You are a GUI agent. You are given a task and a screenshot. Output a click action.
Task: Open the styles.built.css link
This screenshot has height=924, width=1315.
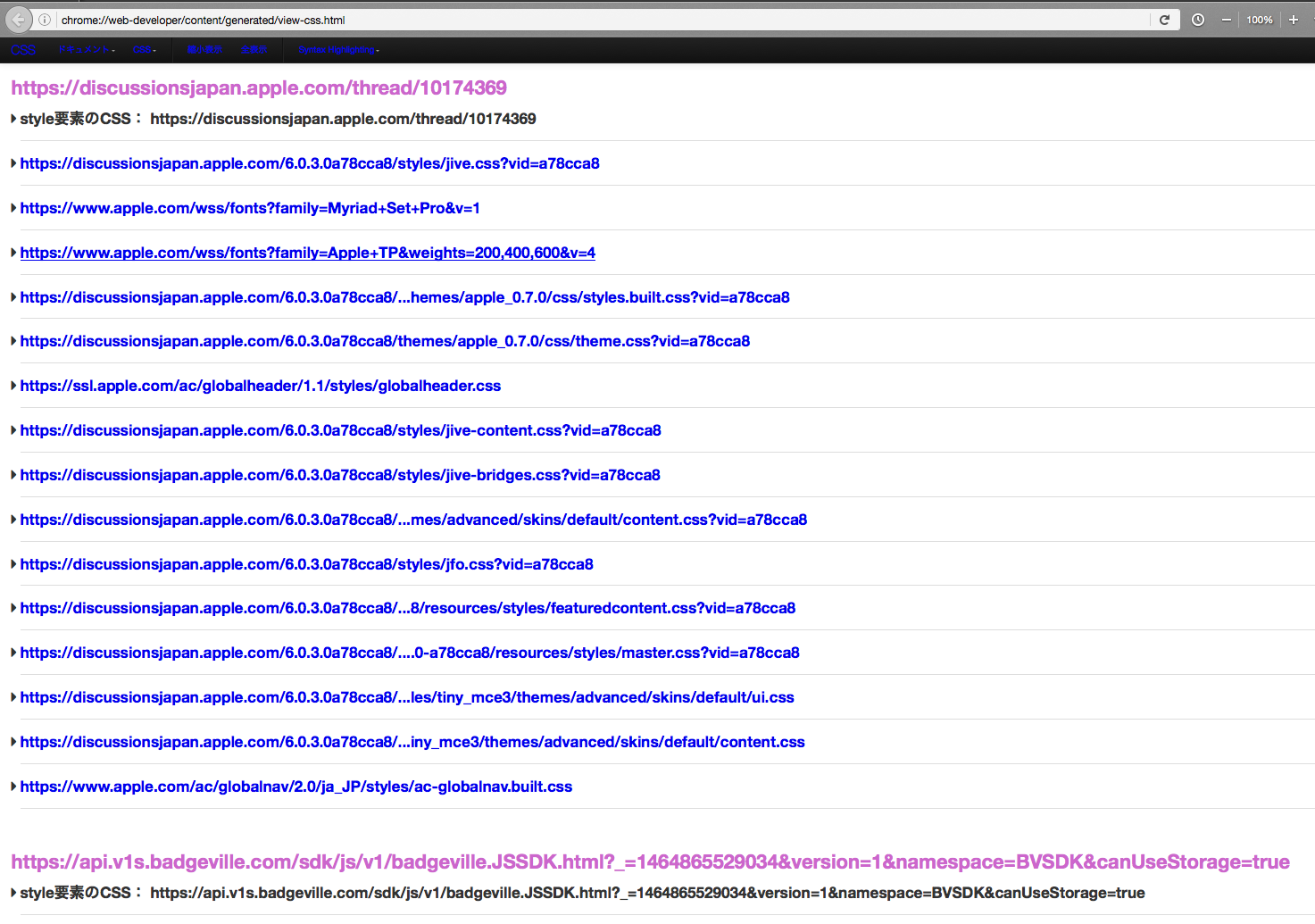[405, 297]
